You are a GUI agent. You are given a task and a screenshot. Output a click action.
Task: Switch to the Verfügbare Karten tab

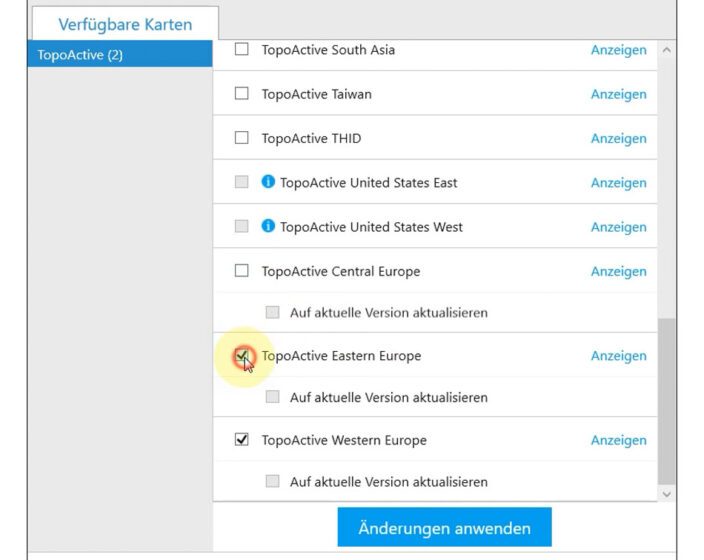[125, 24]
